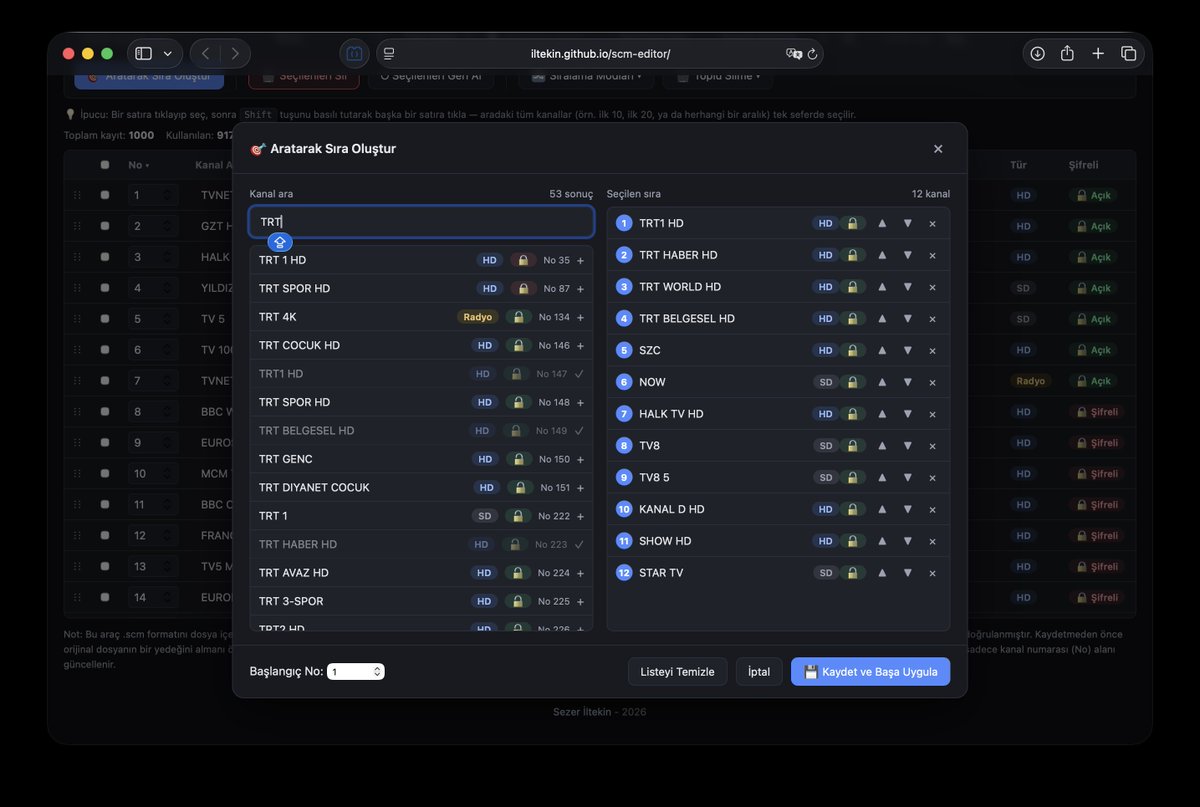Move TRT BELGESEL HD down
This screenshot has width=1200, height=807.
(907, 318)
